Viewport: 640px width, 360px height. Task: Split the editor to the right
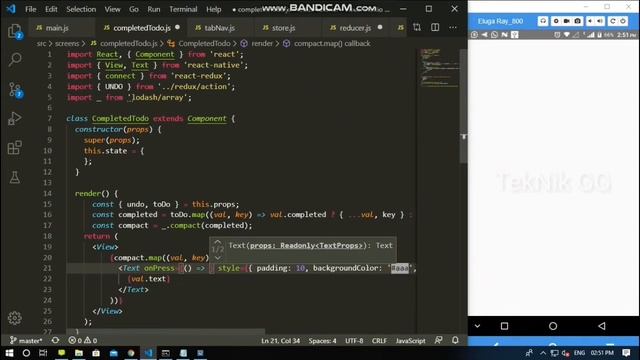(x=435, y=27)
